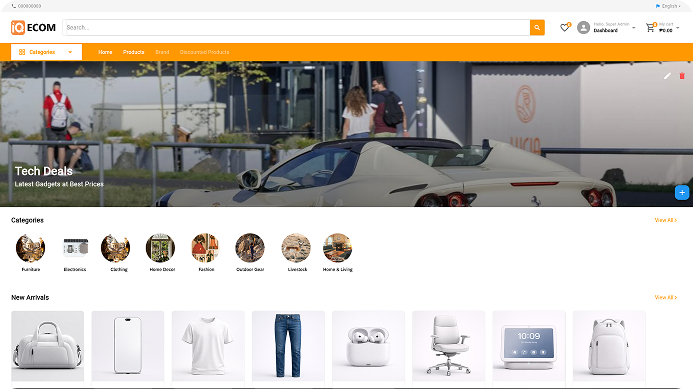Delete the banner with the trash icon
The width and height of the screenshot is (693, 389).
coord(682,76)
